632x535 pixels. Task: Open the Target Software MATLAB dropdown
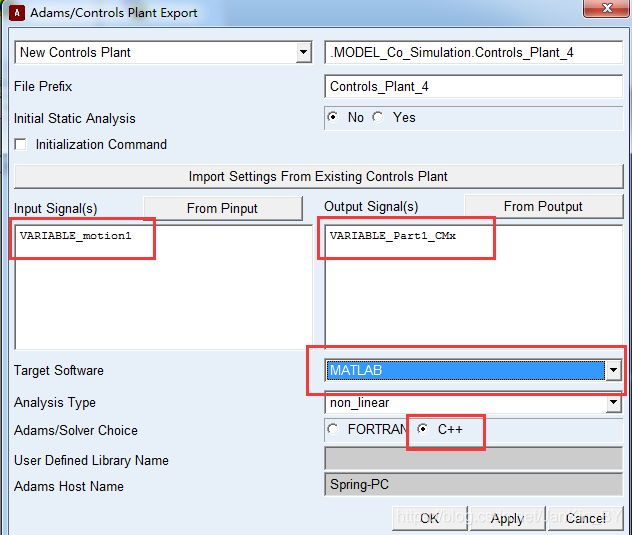pos(612,371)
